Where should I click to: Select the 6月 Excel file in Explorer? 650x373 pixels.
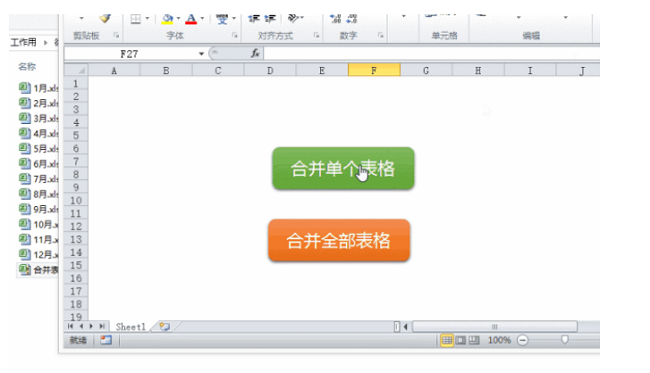(x=38, y=164)
